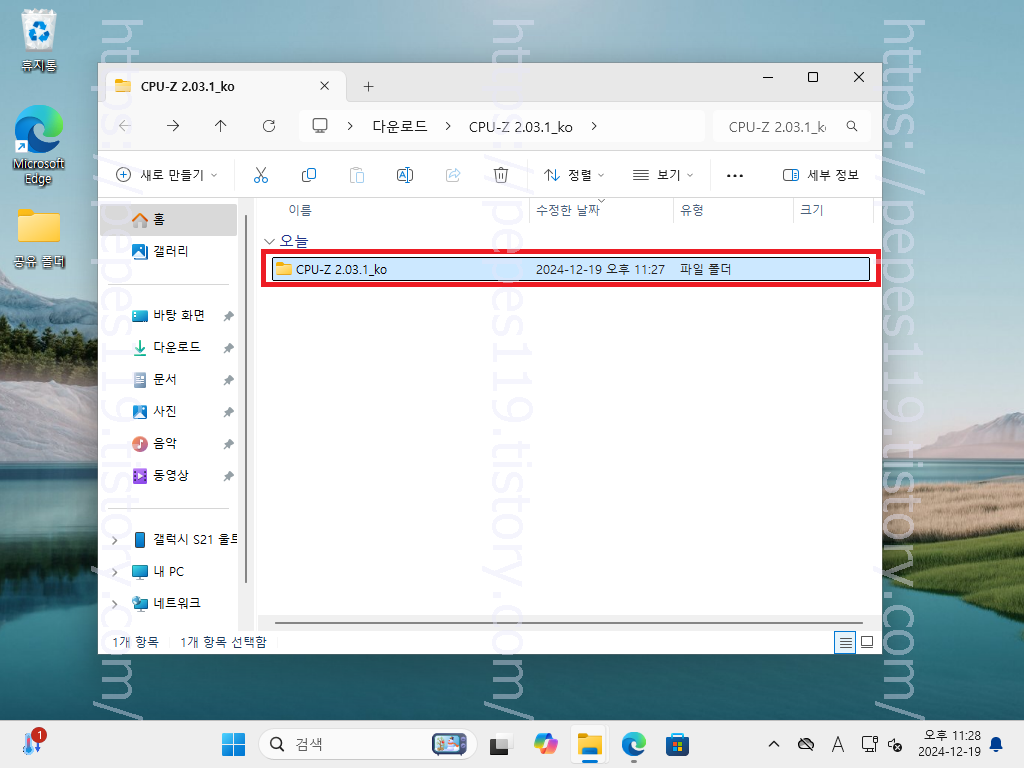This screenshot has height=768, width=1024.
Task: Open 갤러리 in navigation pane
Action: pos(168,251)
